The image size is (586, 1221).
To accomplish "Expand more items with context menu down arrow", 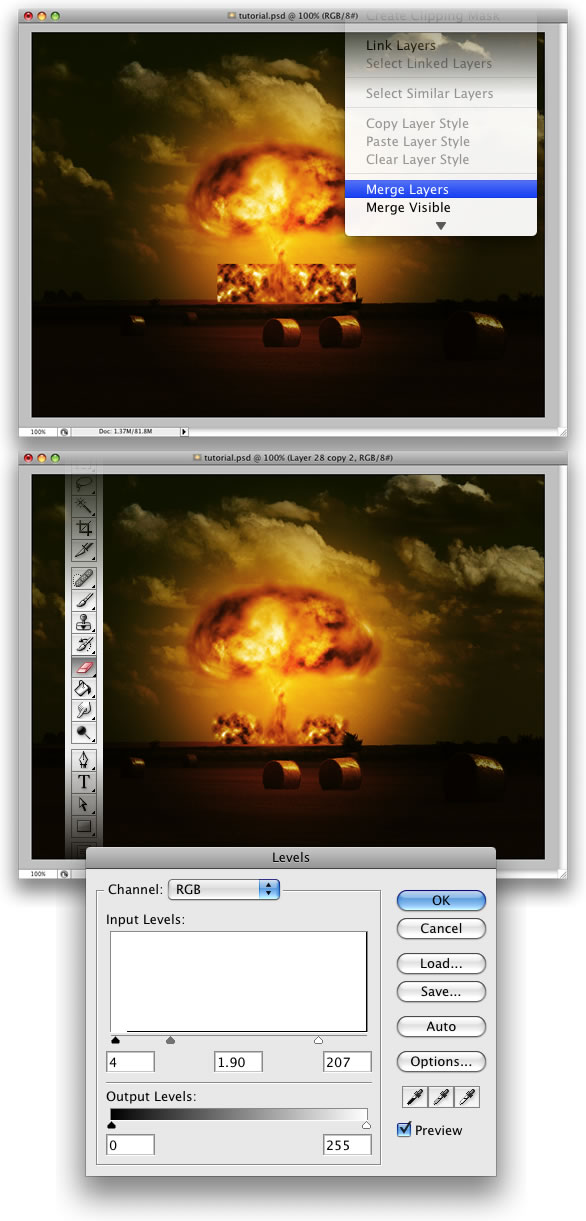I will pos(440,226).
